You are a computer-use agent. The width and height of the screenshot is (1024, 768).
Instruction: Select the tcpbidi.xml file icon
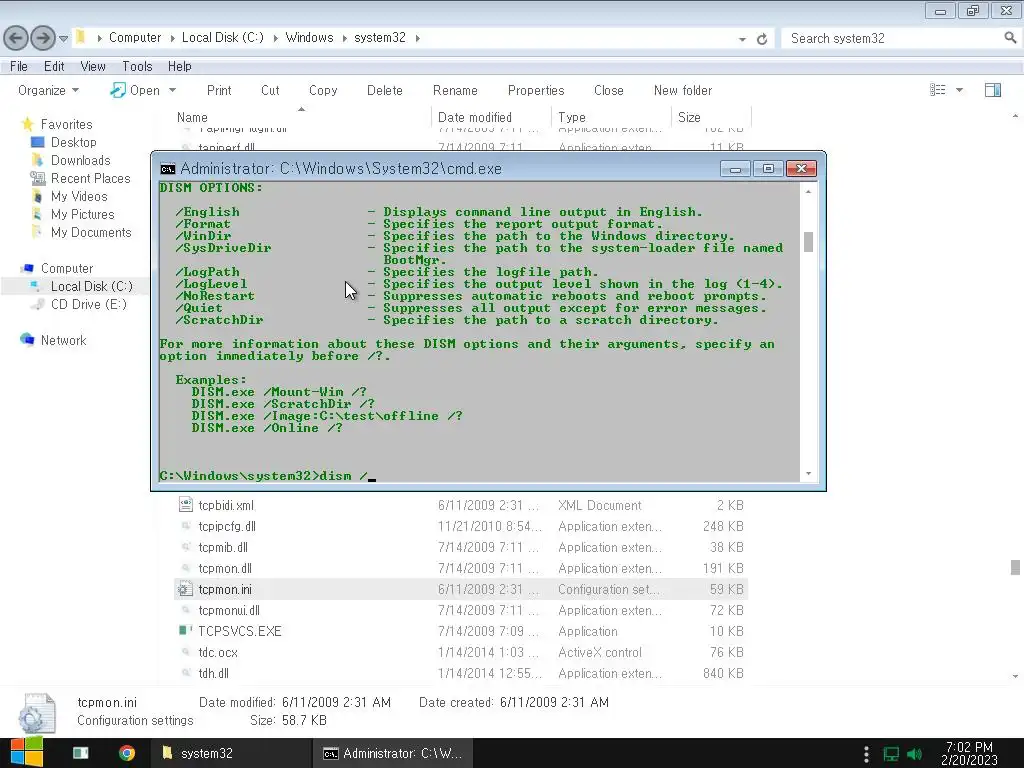point(185,505)
